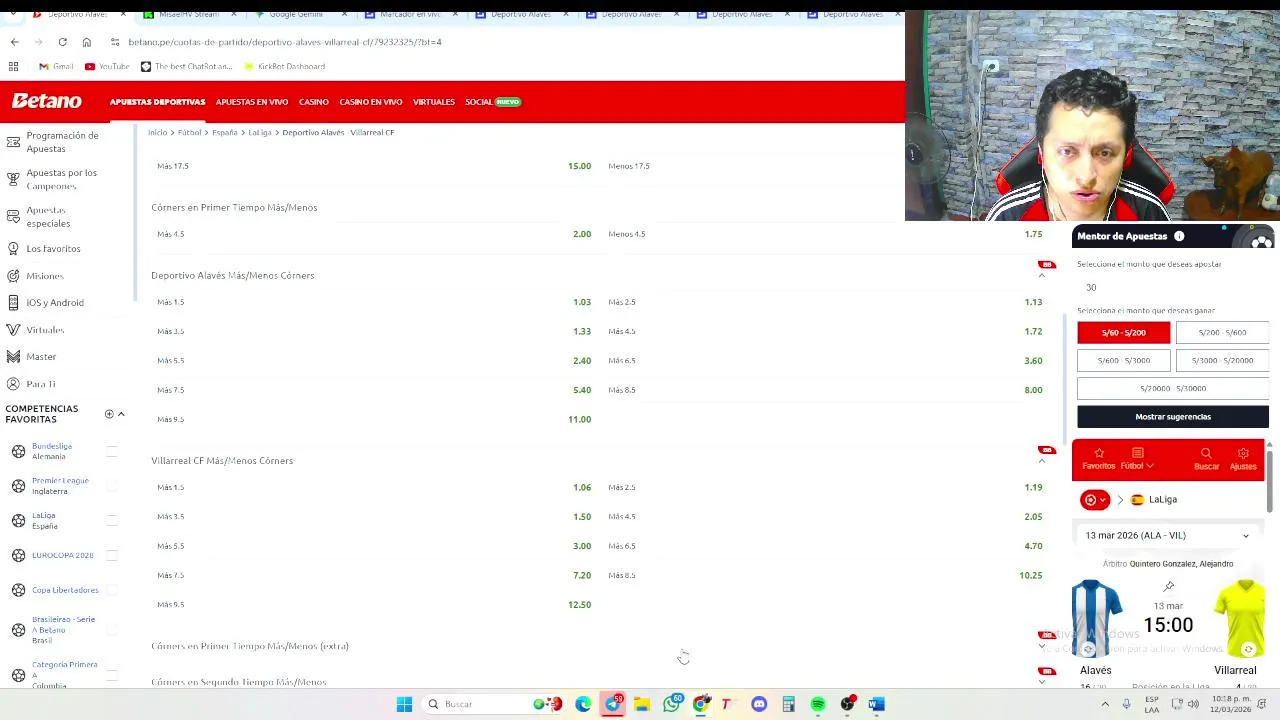Choose S/20000 - S/30000 win range
1280x720 pixels.
1173,388
